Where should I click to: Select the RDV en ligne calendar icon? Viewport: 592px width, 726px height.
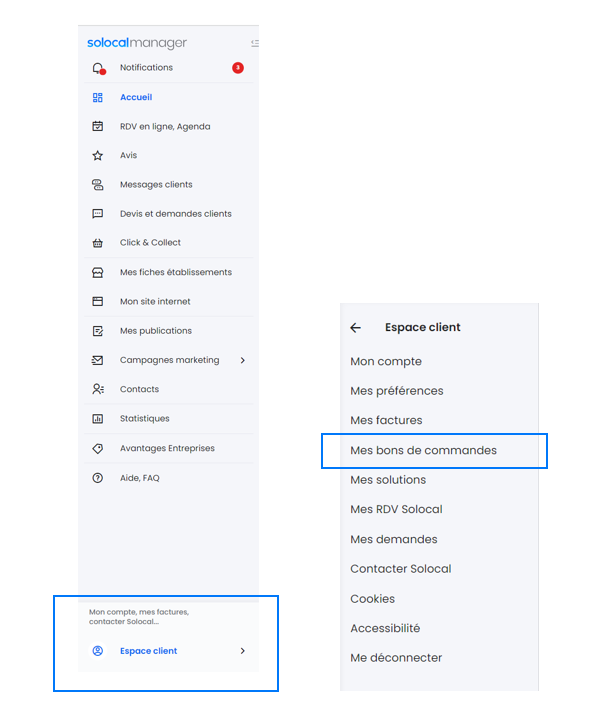(98, 126)
